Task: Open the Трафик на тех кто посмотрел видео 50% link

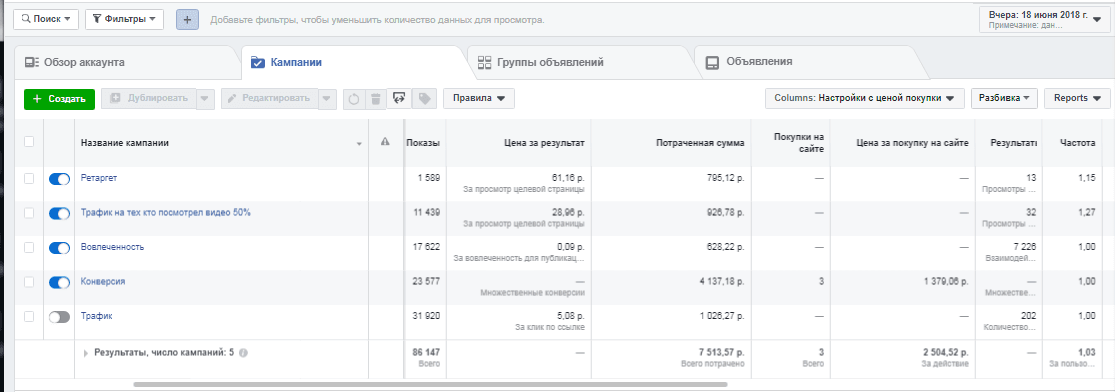Action: coord(166,213)
